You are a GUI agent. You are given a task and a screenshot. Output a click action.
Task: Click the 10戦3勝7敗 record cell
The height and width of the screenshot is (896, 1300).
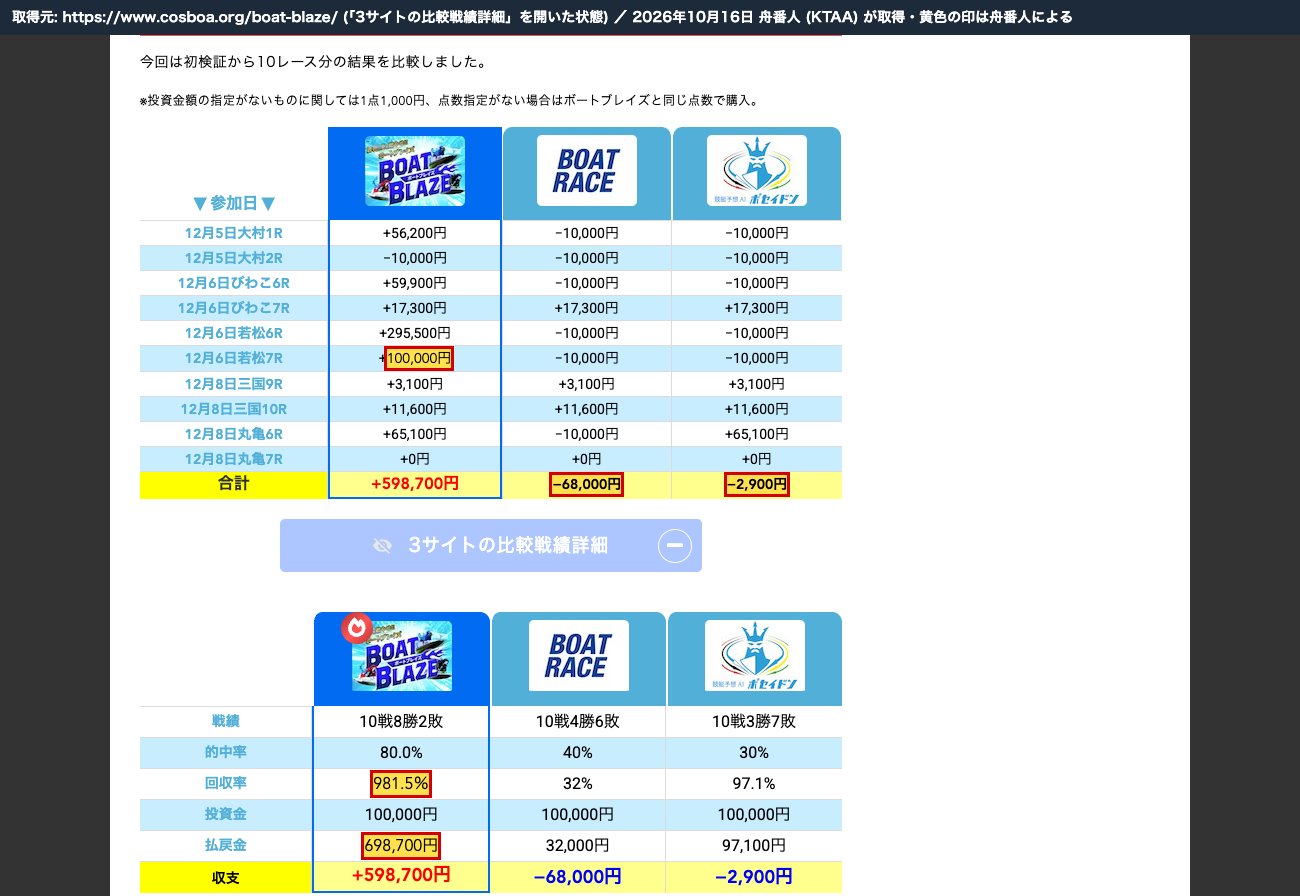pos(755,722)
